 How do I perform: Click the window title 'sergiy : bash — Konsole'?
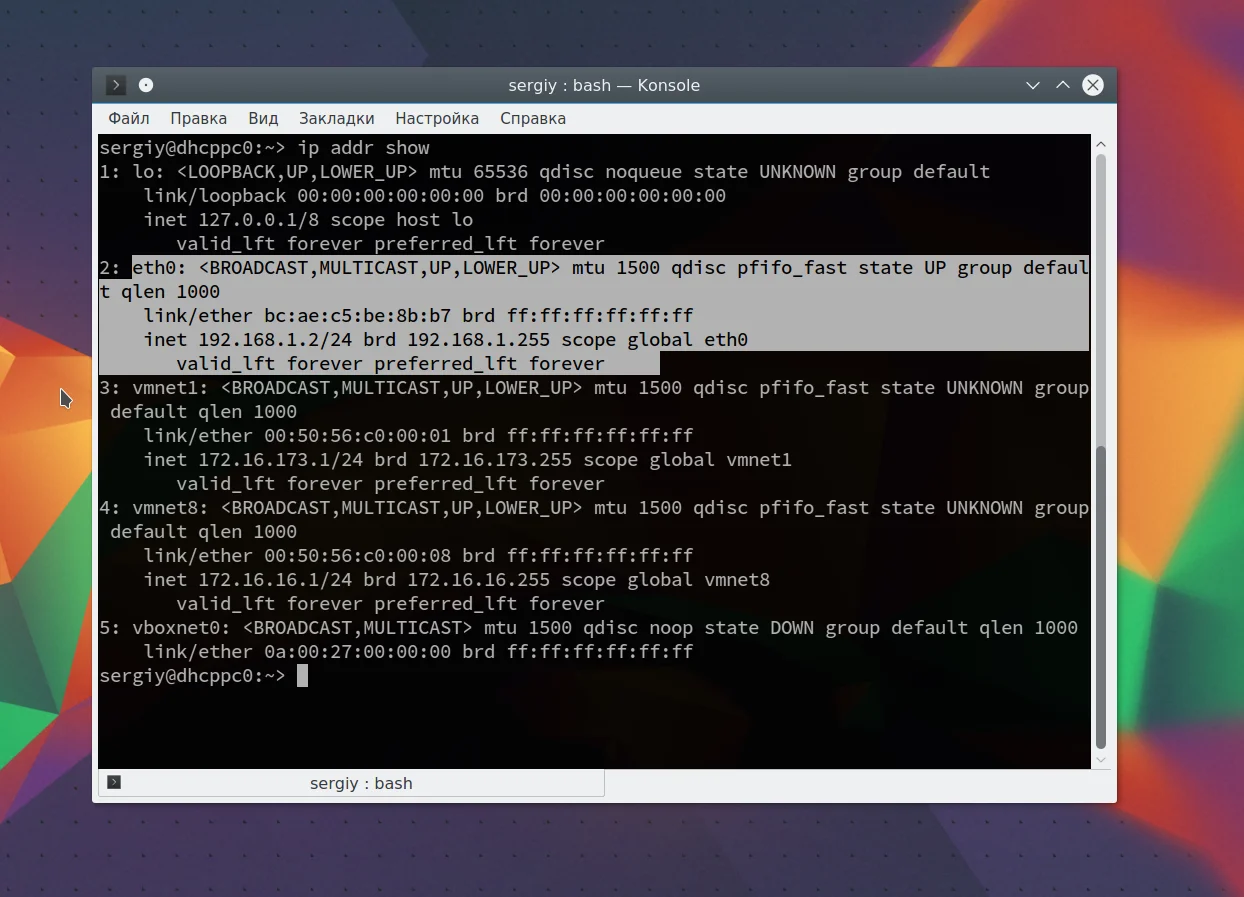[604, 85]
